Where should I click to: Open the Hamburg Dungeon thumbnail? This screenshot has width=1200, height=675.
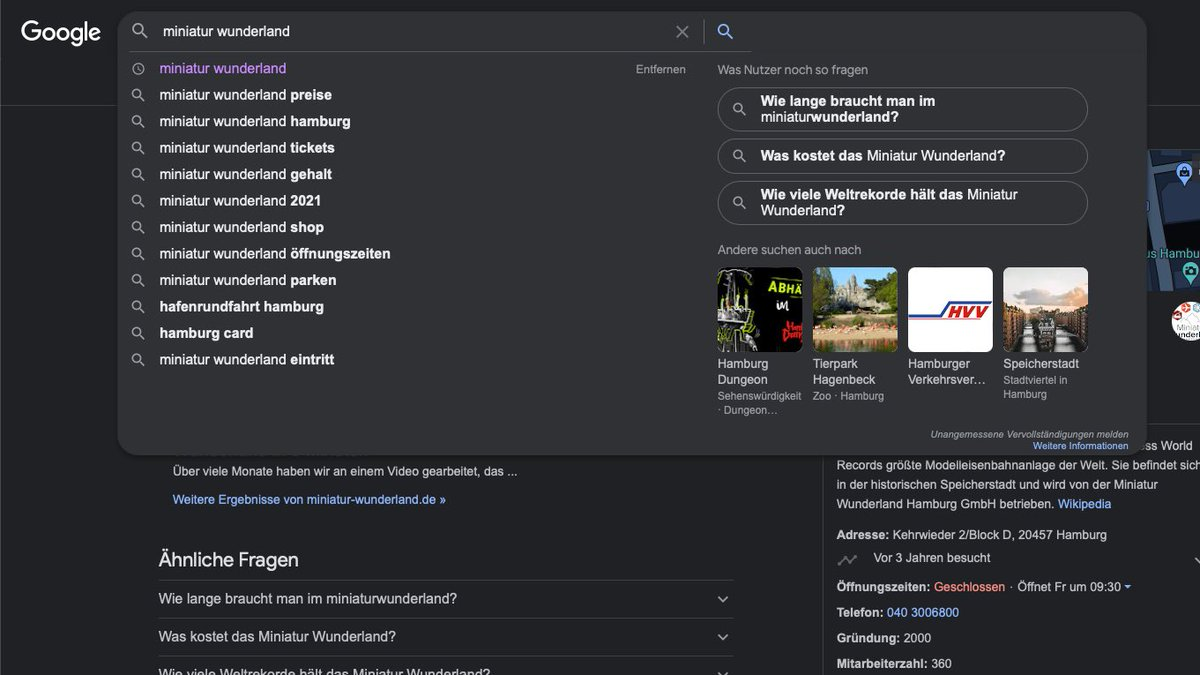pyautogui.click(x=760, y=310)
